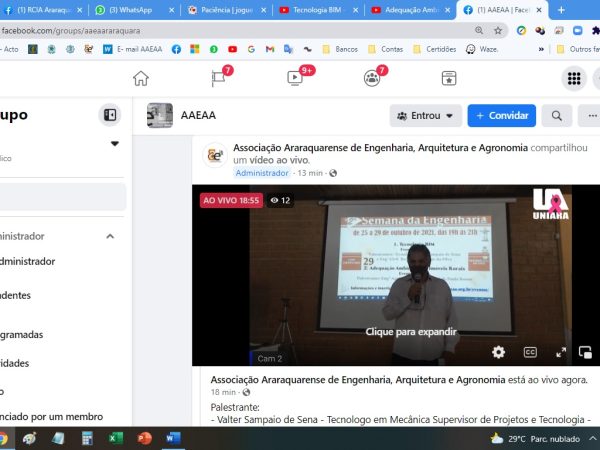Switch to the WhatsApp tab
Viewport: 600px width, 450px height.
tap(130, 10)
